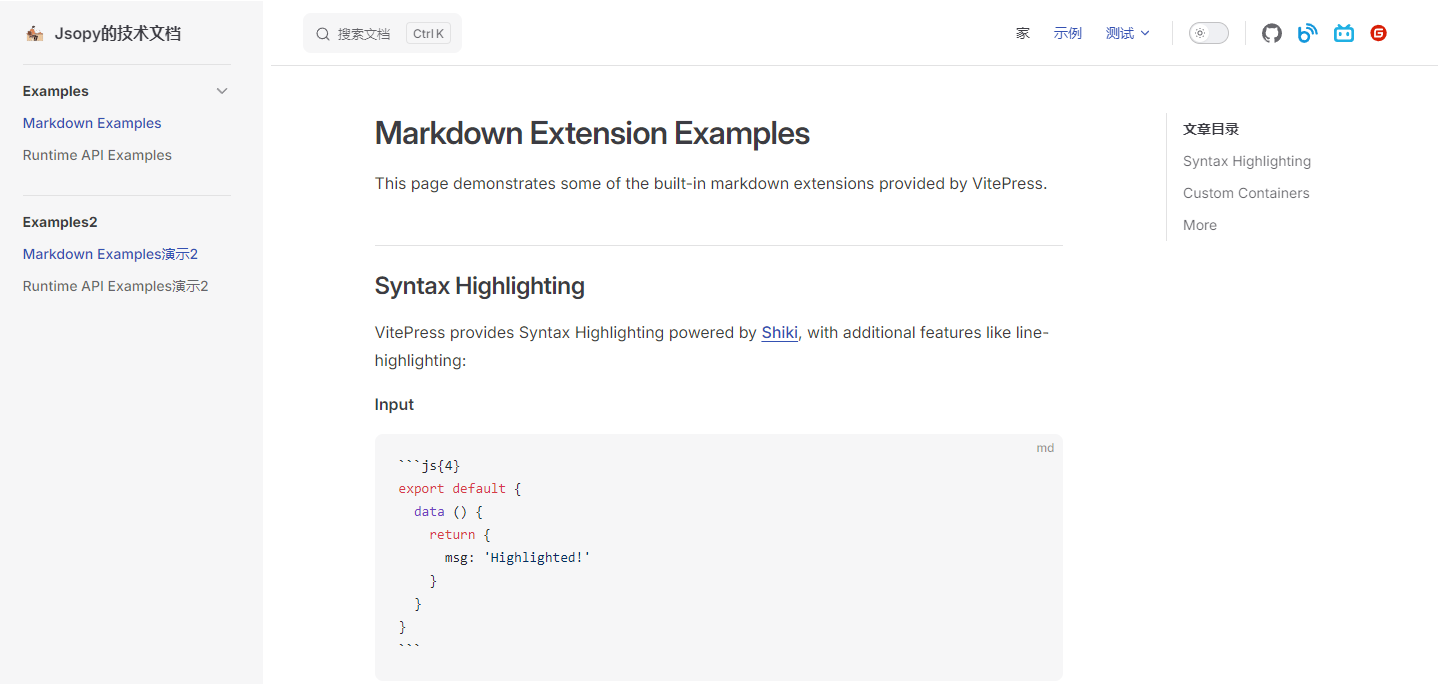Click the 'data () {' code line
Image resolution: width=1438 pixels, height=684 pixels.
click(x=449, y=511)
